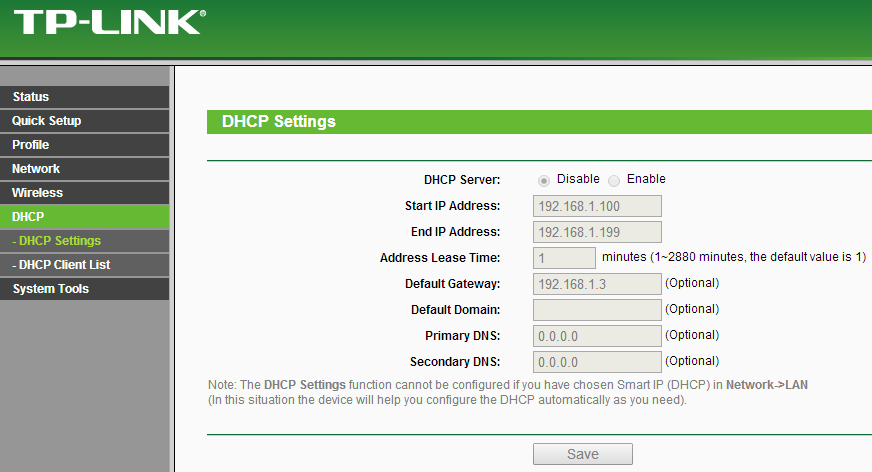This screenshot has width=872, height=472.
Task: Open the DHCP Client List page
Action: pos(85,265)
